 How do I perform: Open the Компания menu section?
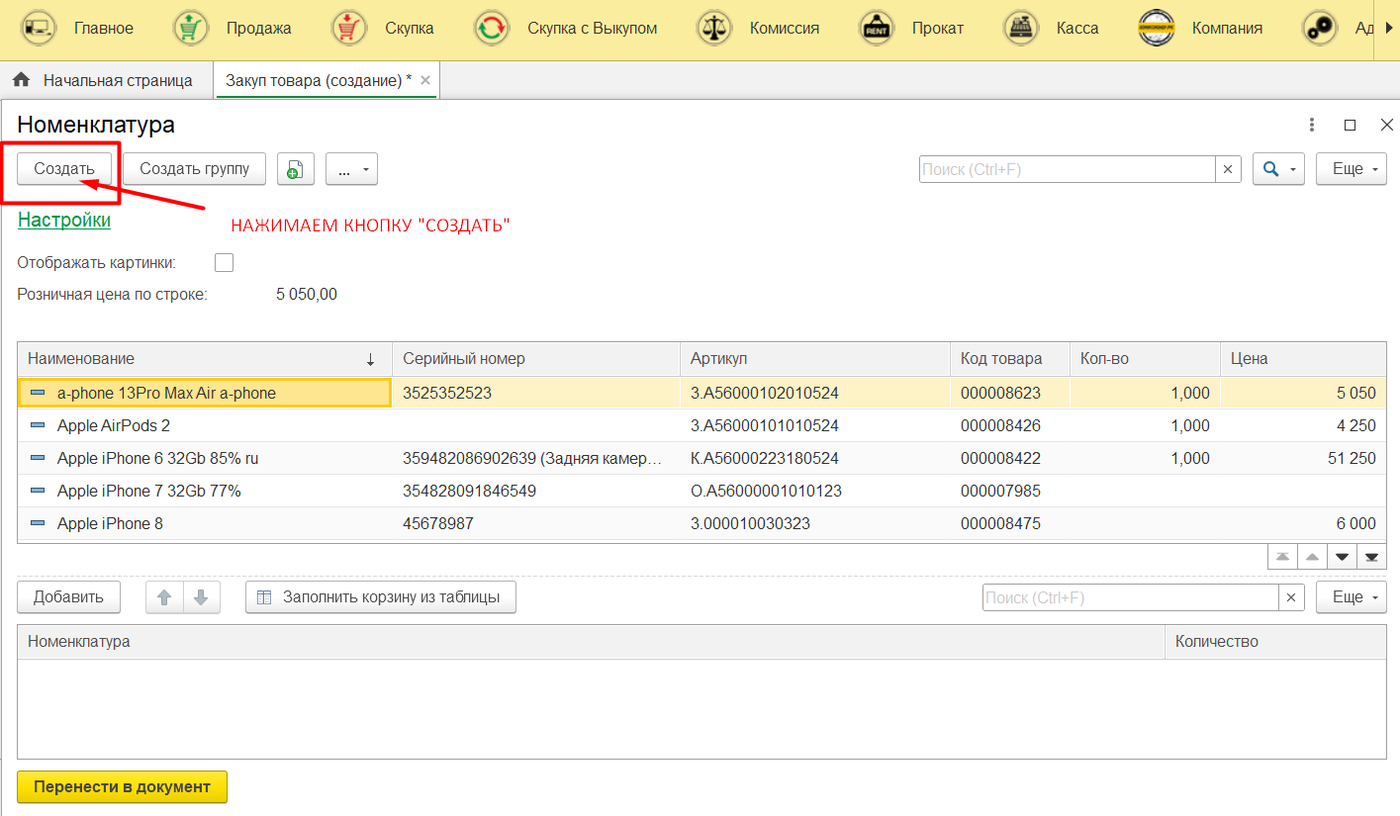[1227, 28]
